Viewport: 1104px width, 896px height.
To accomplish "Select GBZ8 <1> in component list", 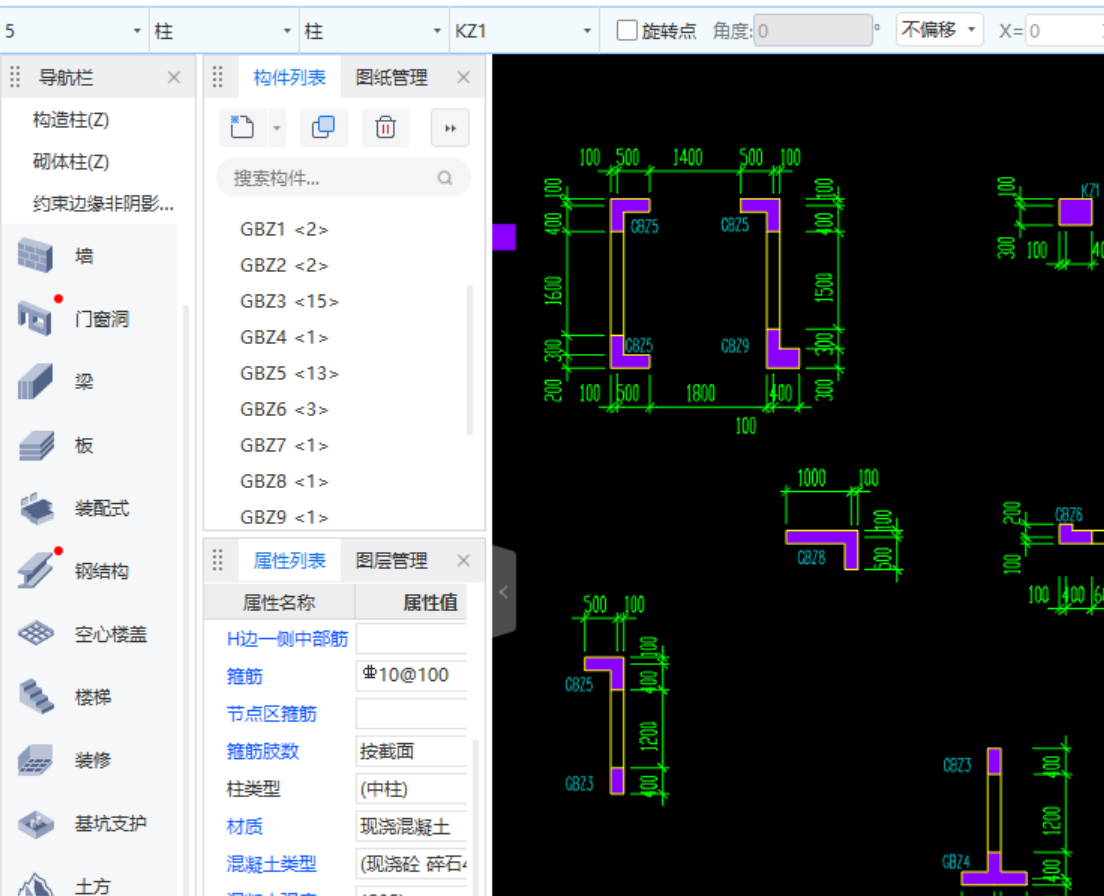I will point(284,481).
